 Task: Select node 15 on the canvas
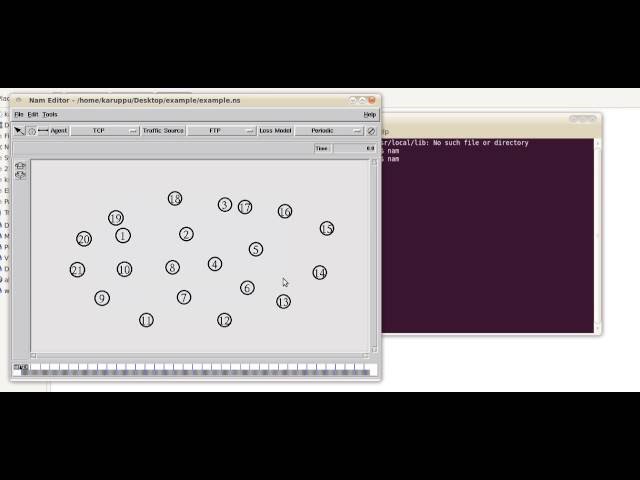click(x=327, y=228)
